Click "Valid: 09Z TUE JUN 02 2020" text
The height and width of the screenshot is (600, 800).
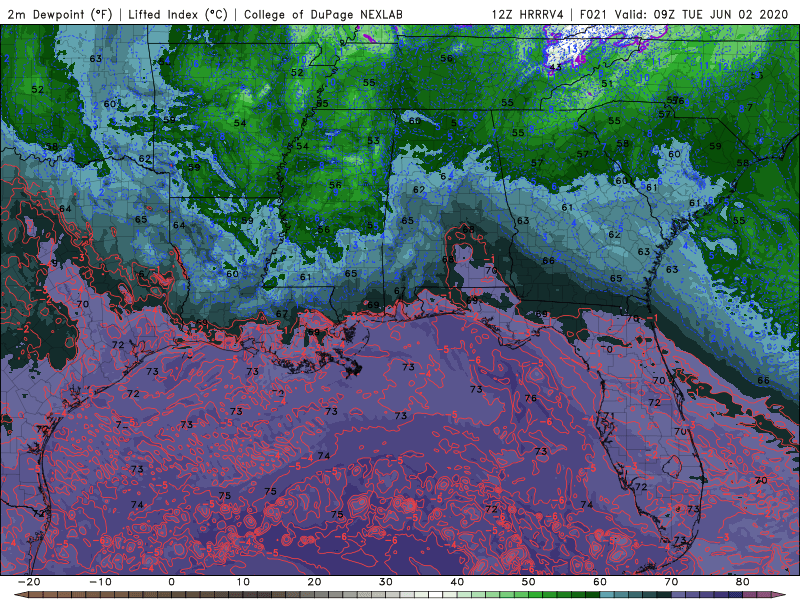(702, 14)
